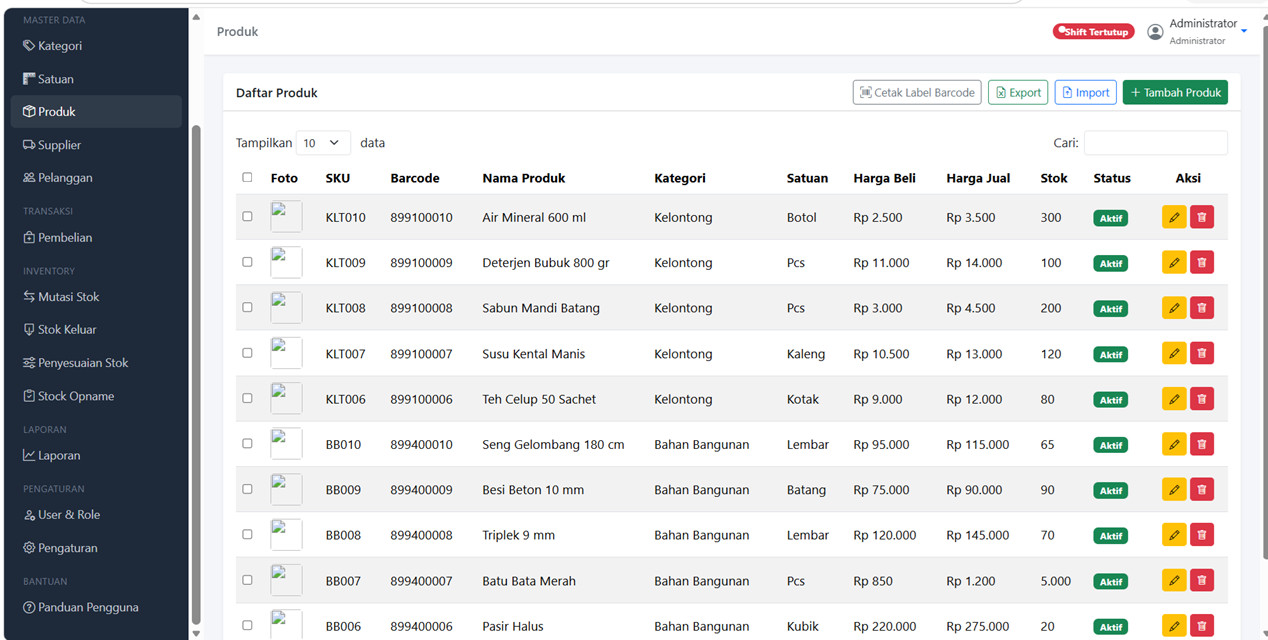Open the Tampilkan rows-per-page dropdown
Screen dimensions: 1268x640
pyautogui.click(x=323, y=143)
